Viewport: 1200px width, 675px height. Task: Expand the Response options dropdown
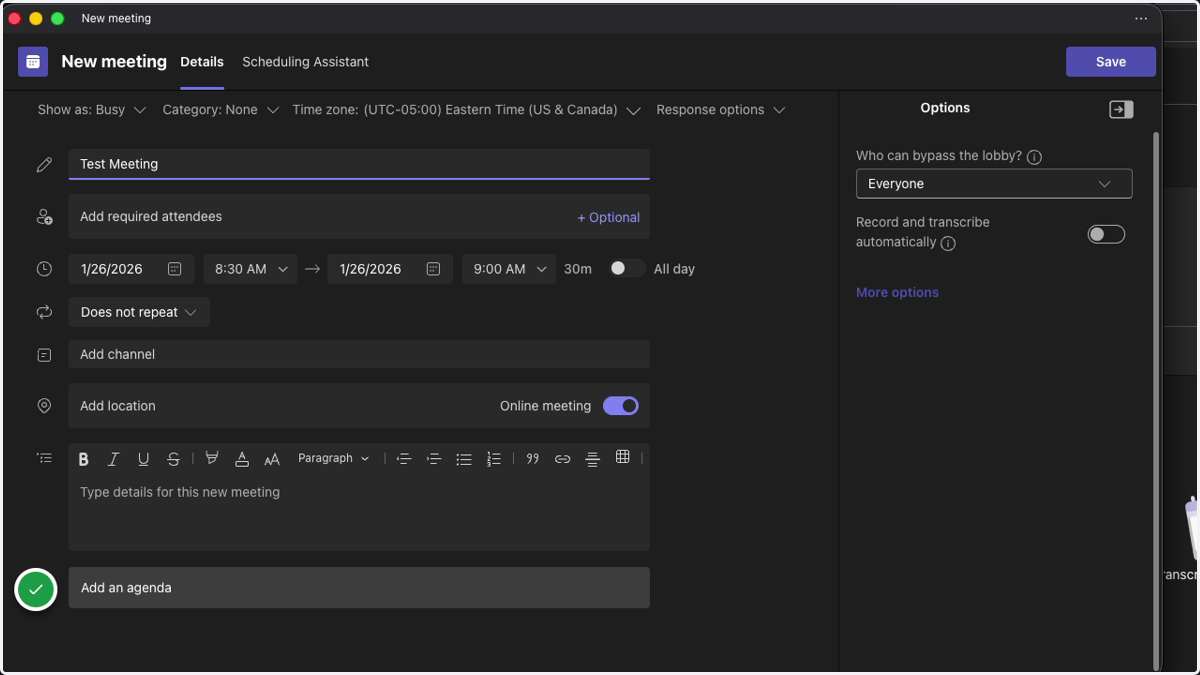pyautogui.click(x=721, y=110)
